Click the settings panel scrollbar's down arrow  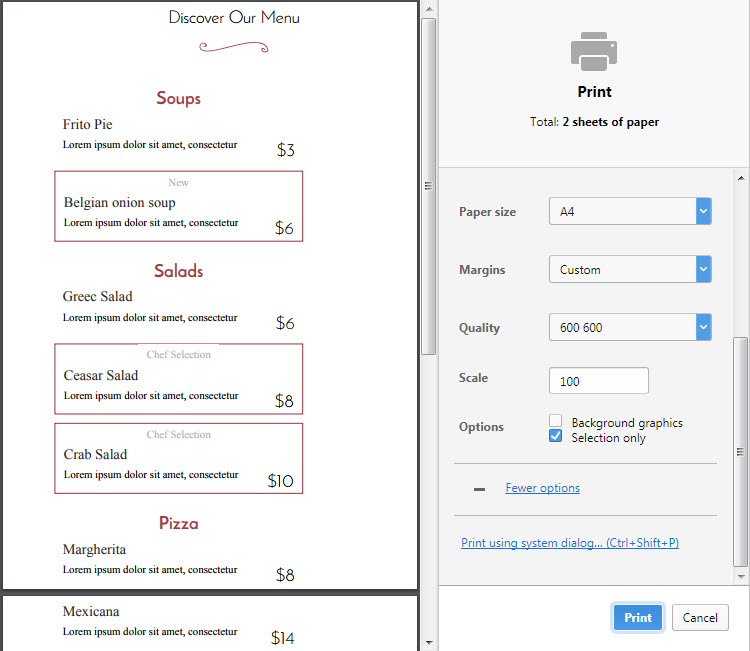pyautogui.click(x=741, y=577)
